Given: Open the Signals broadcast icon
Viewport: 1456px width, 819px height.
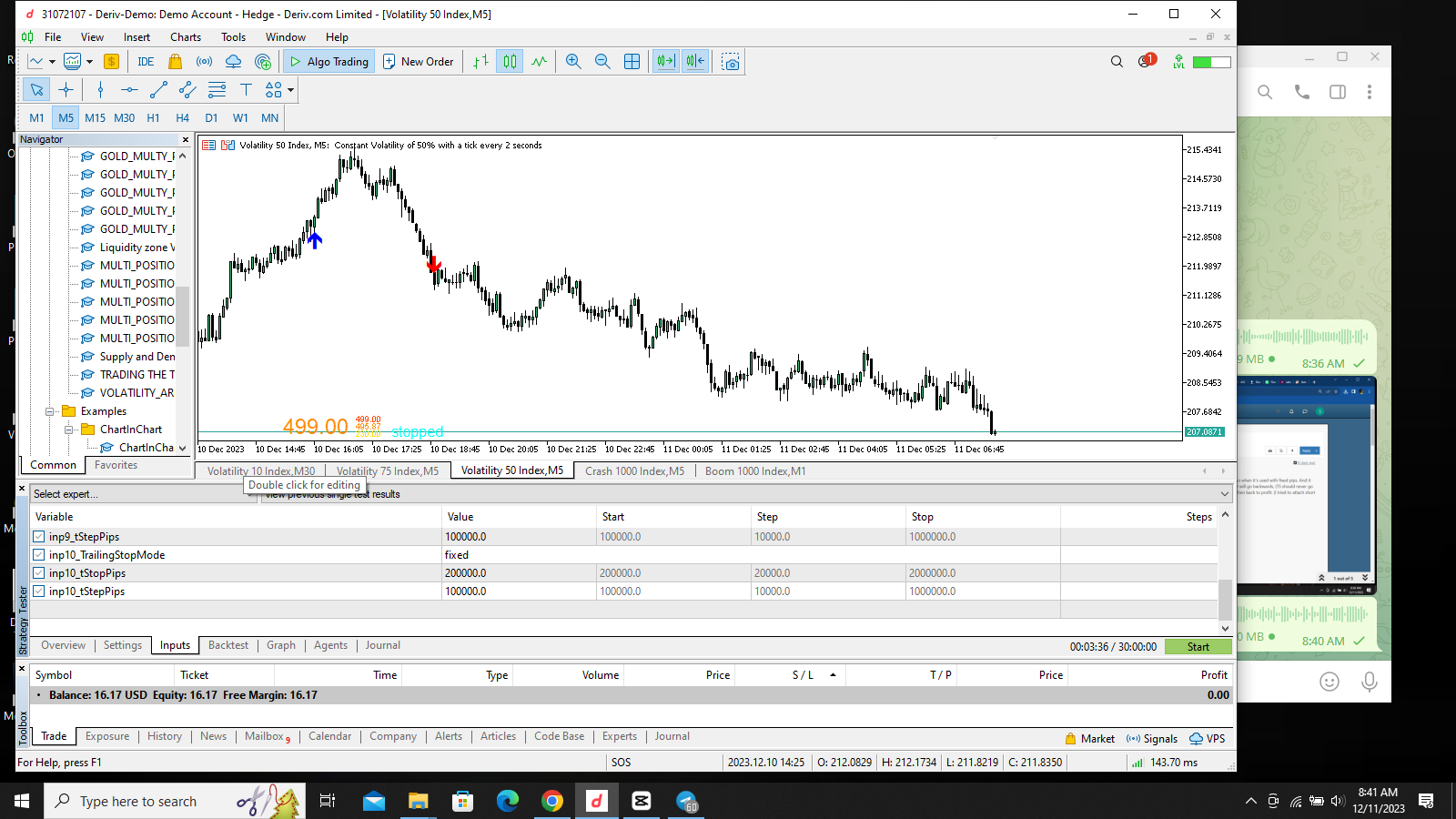Looking at the screenshot, I should tap(205, 62).
